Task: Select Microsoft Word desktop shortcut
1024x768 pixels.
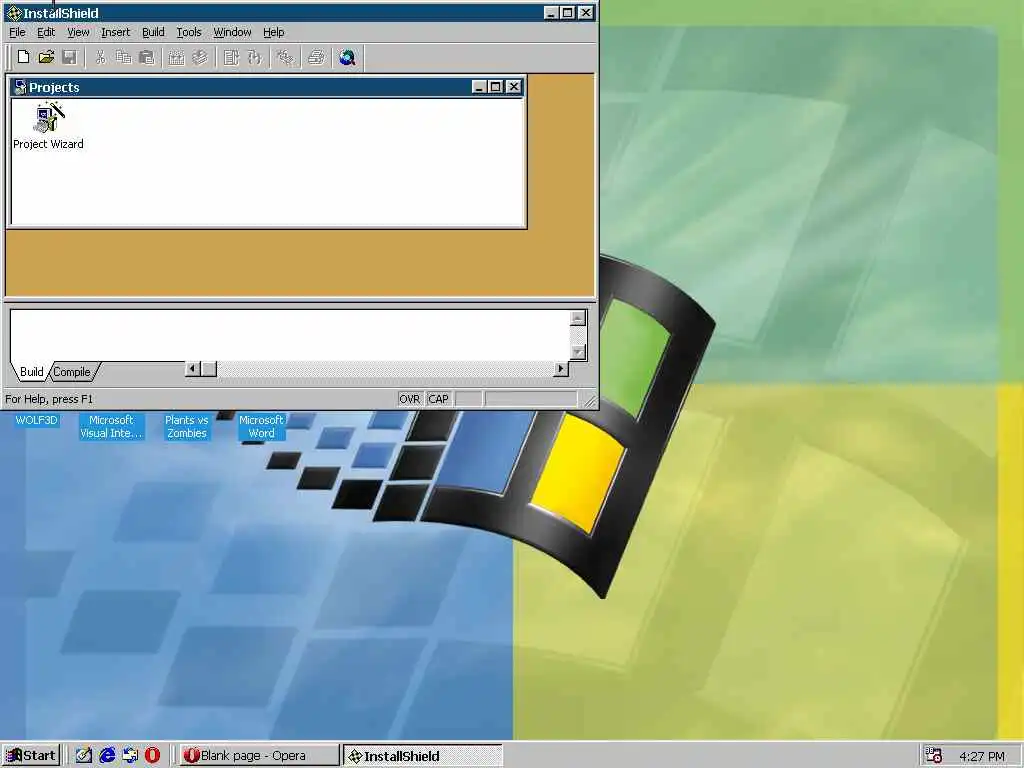Action: click(x=261, y=426)
